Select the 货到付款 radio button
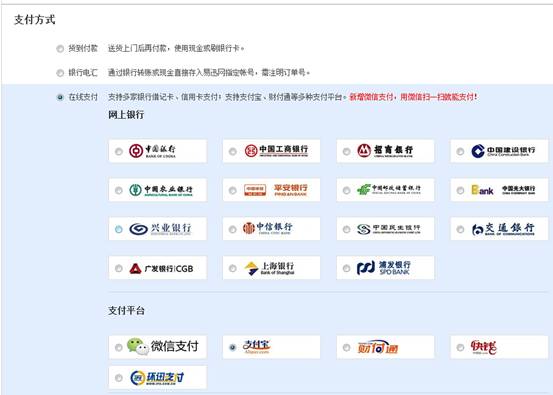553x395 pixels. (x=60, y=49)
